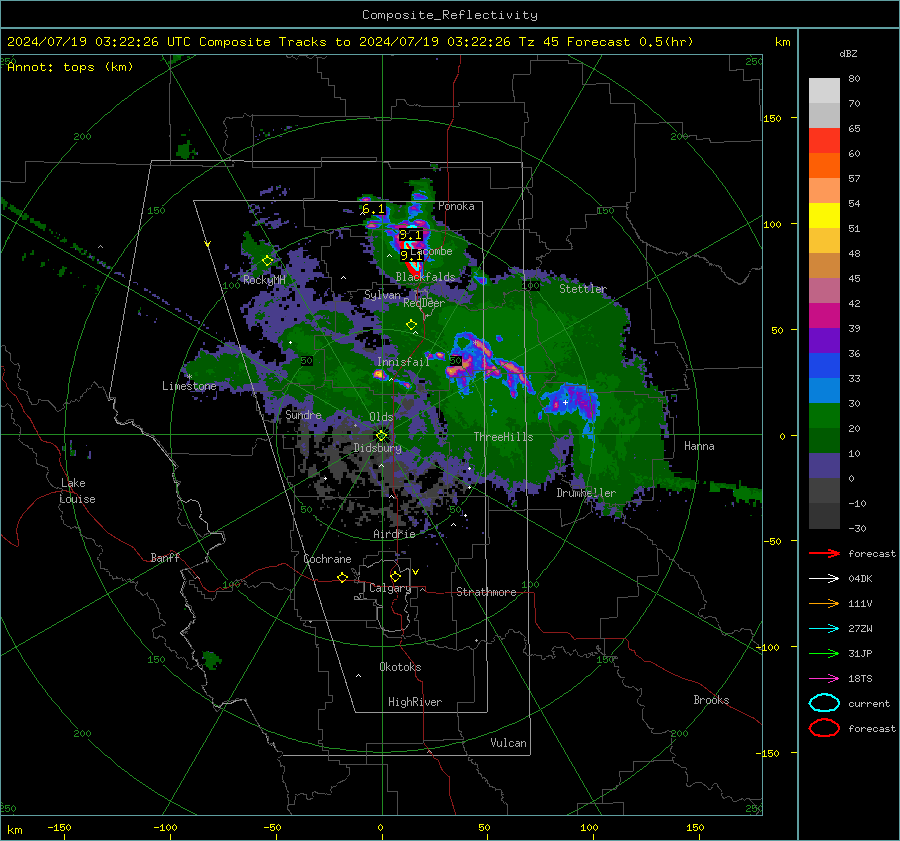
Task: Click the light blue swatch in dBZ scale
Action: coord(824,390)
